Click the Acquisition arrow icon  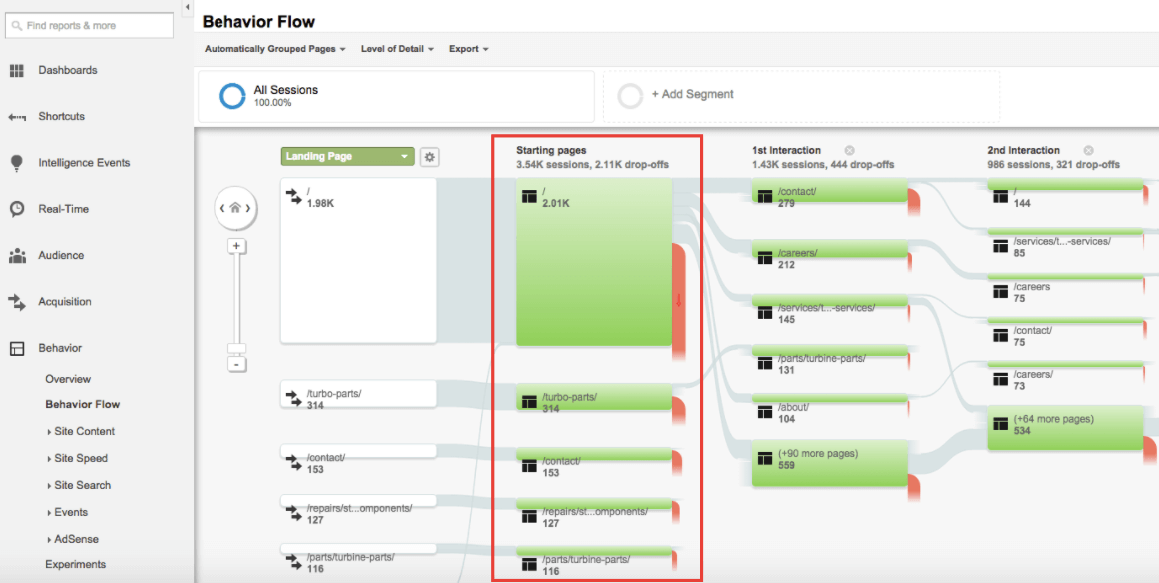pyautogui.click(x=17, y=302)
